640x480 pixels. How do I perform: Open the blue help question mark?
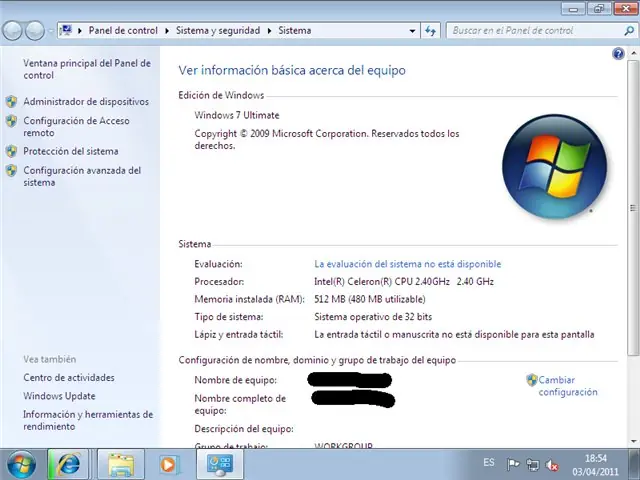point(618,53)
